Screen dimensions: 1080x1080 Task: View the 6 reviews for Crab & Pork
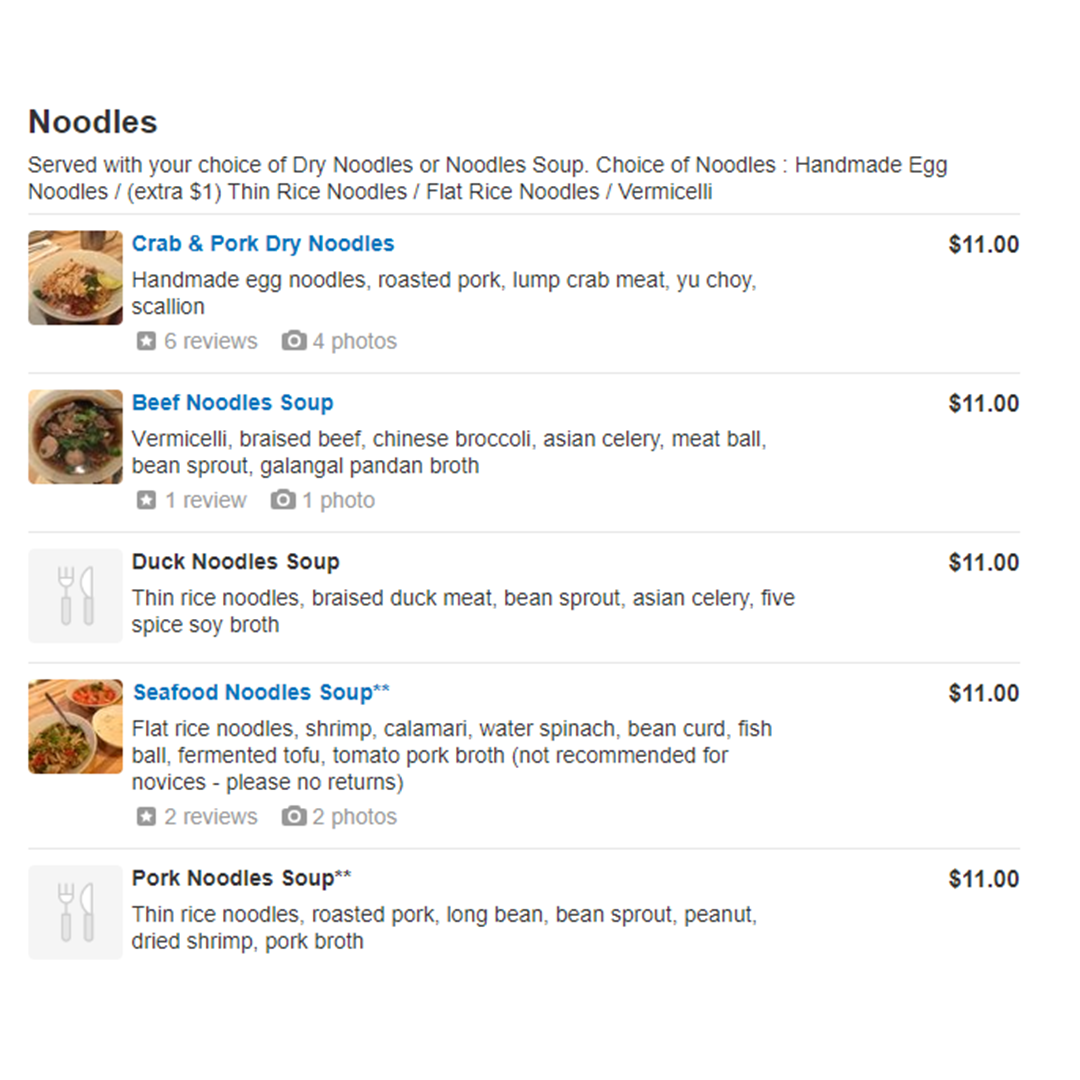pos(211,341)
